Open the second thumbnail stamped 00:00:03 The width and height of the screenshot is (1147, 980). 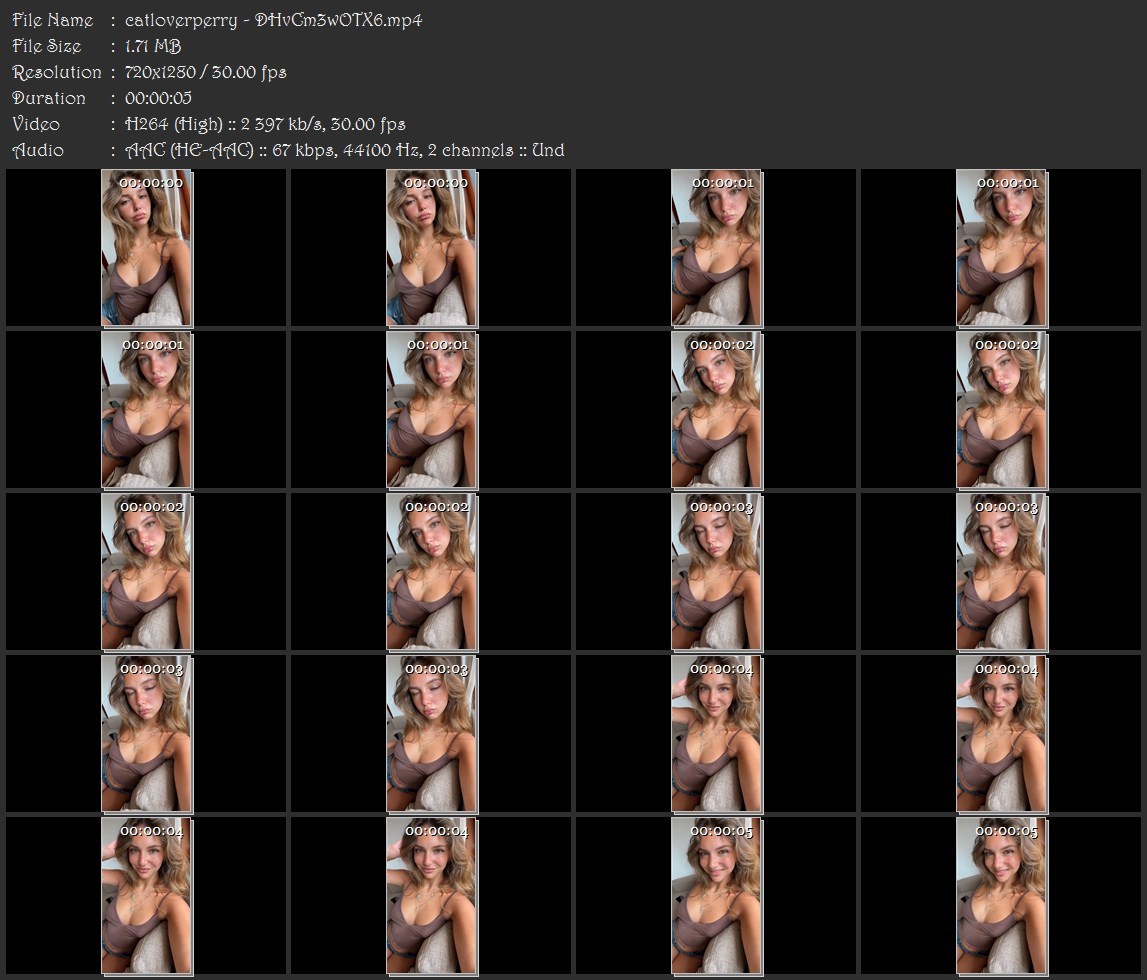1001,572
